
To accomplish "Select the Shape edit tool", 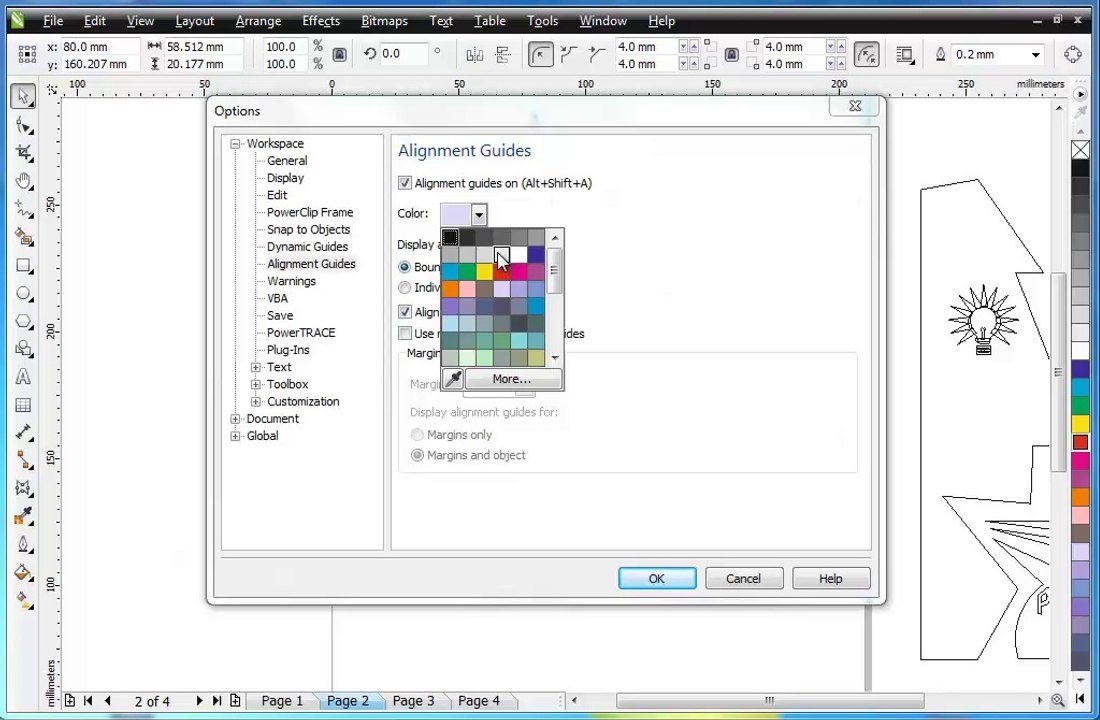I will click(x=23, y=126).
